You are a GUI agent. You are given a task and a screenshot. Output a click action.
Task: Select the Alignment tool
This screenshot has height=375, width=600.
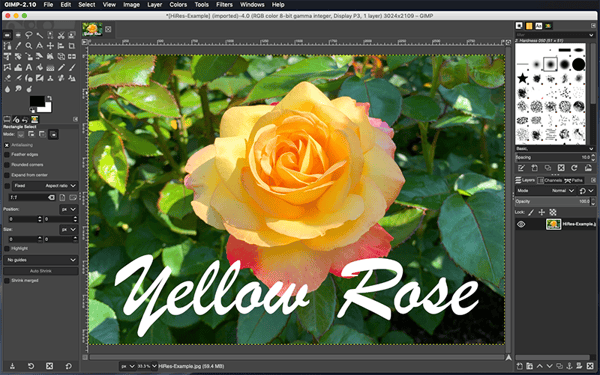(x=61, y=46)
